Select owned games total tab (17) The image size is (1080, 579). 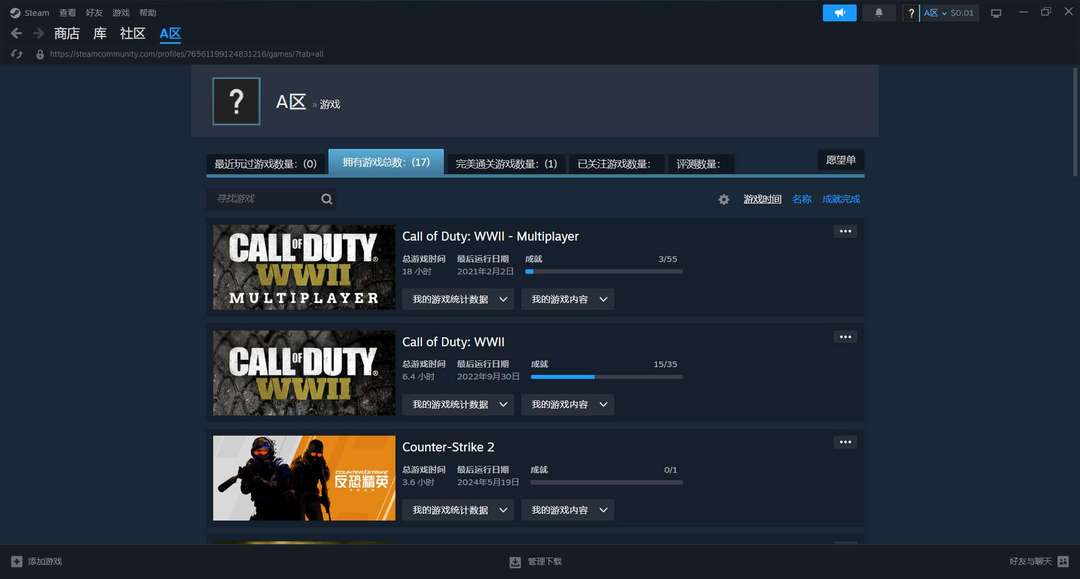point(386,162)
